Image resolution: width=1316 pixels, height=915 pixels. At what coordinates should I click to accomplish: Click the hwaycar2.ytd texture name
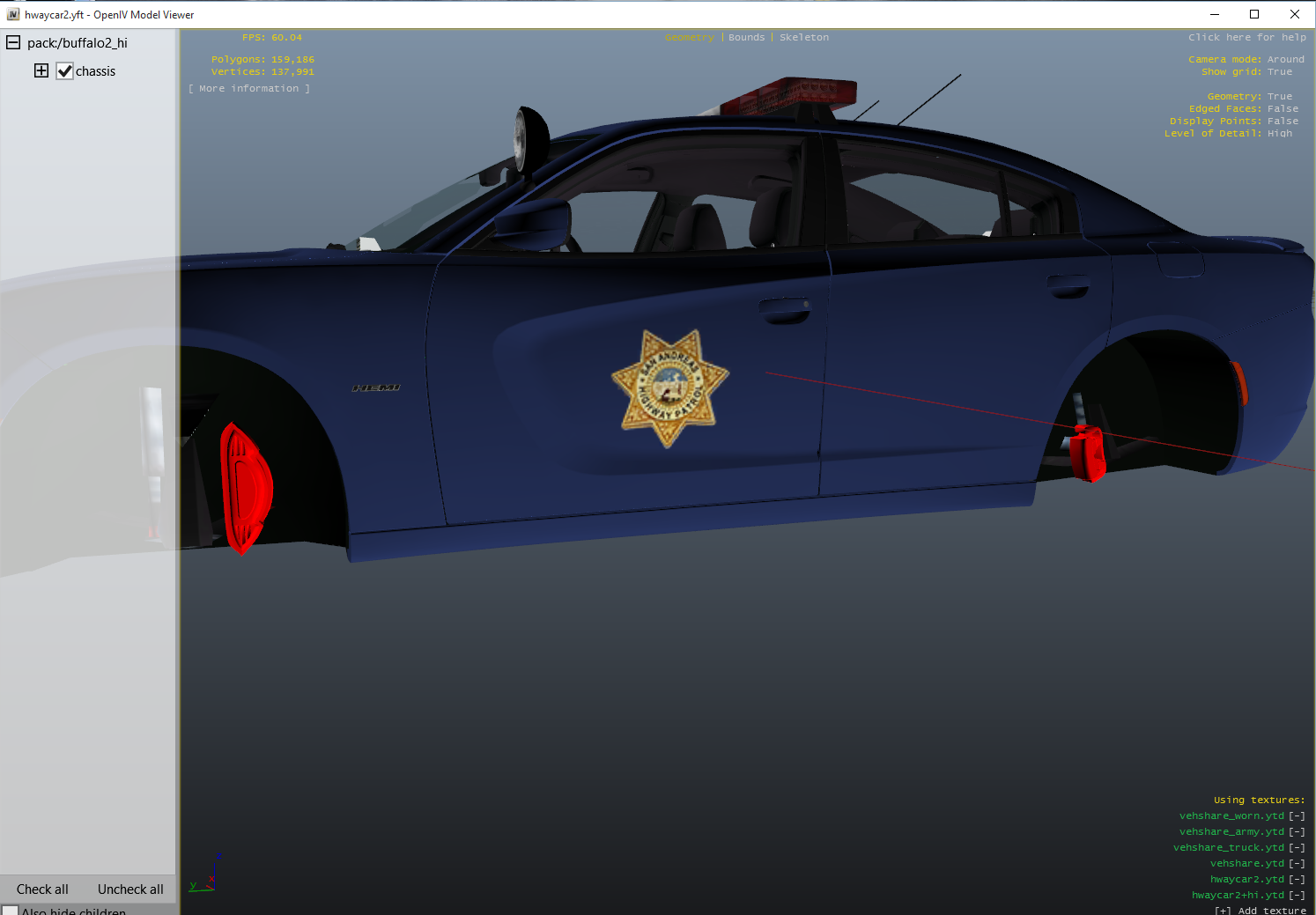[x=1247, y=879]
